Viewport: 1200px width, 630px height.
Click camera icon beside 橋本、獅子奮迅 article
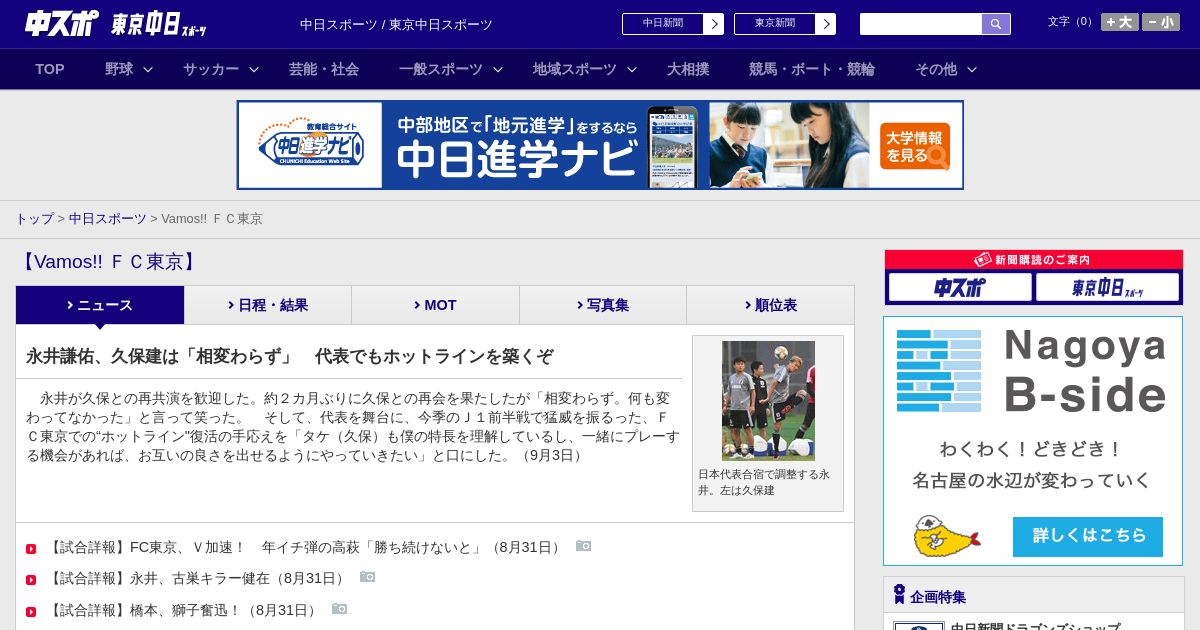point(340,609)
